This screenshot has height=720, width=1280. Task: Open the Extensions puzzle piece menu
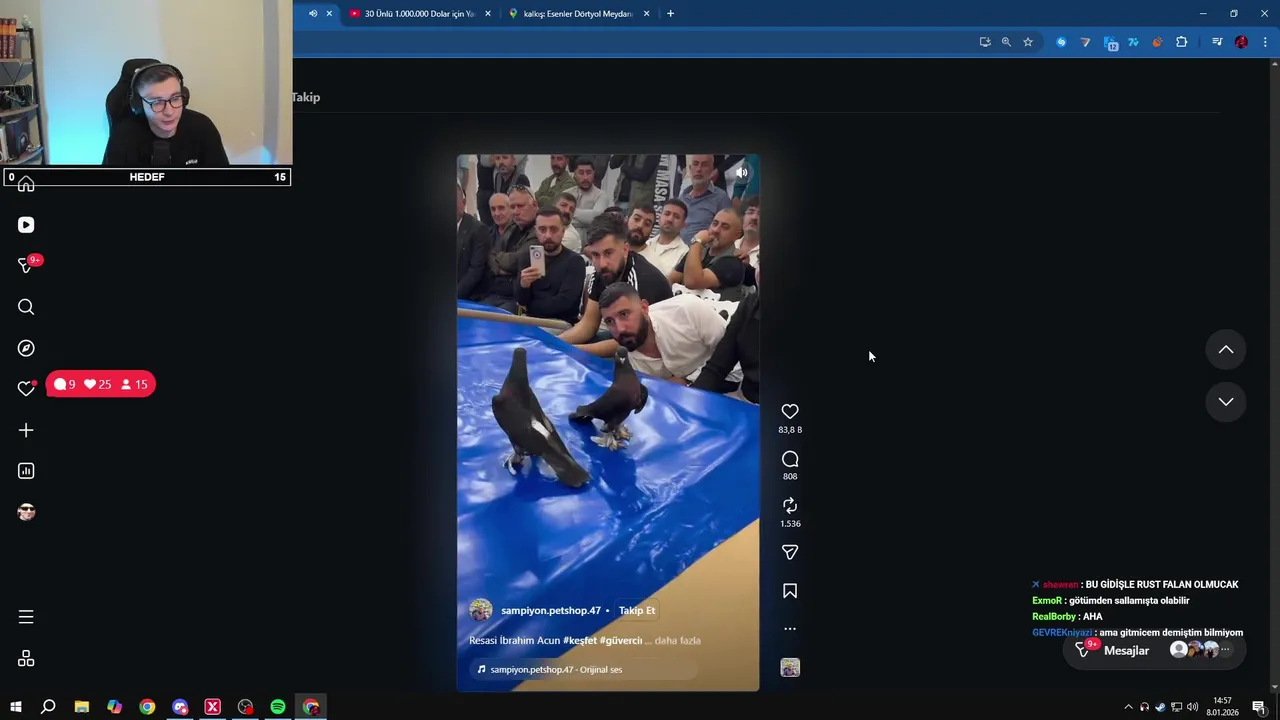tap(1182, 42)
